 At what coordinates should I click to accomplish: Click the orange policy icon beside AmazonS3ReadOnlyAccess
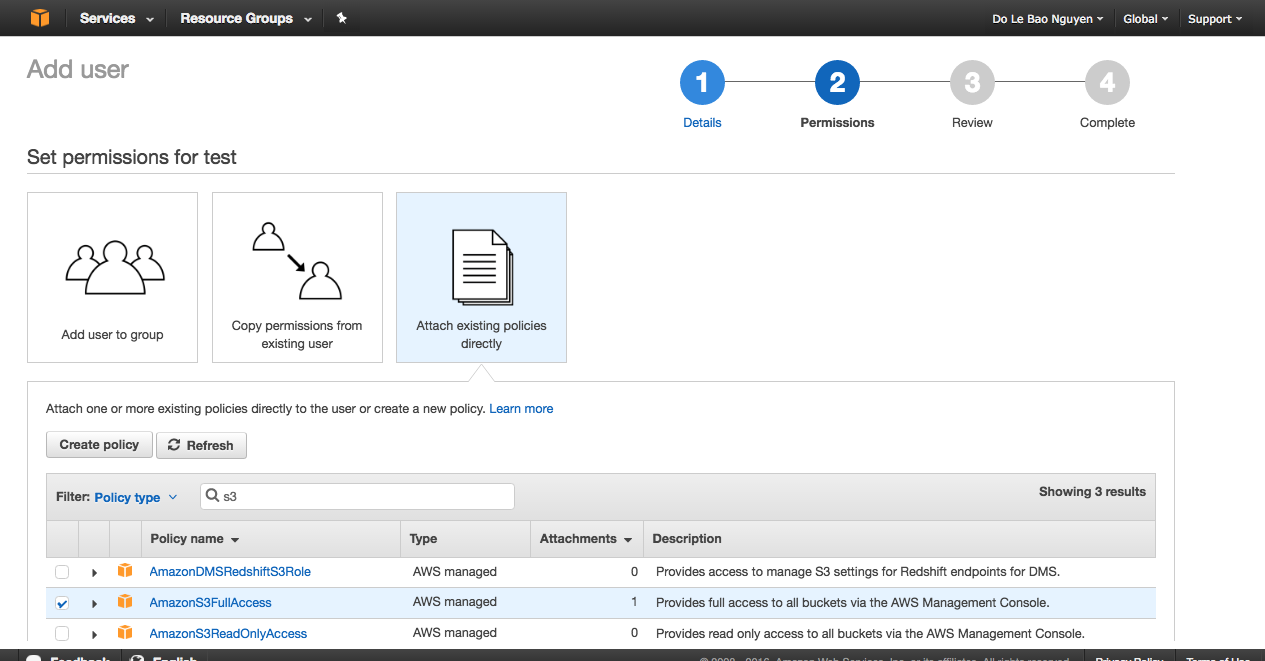point(125,633)
